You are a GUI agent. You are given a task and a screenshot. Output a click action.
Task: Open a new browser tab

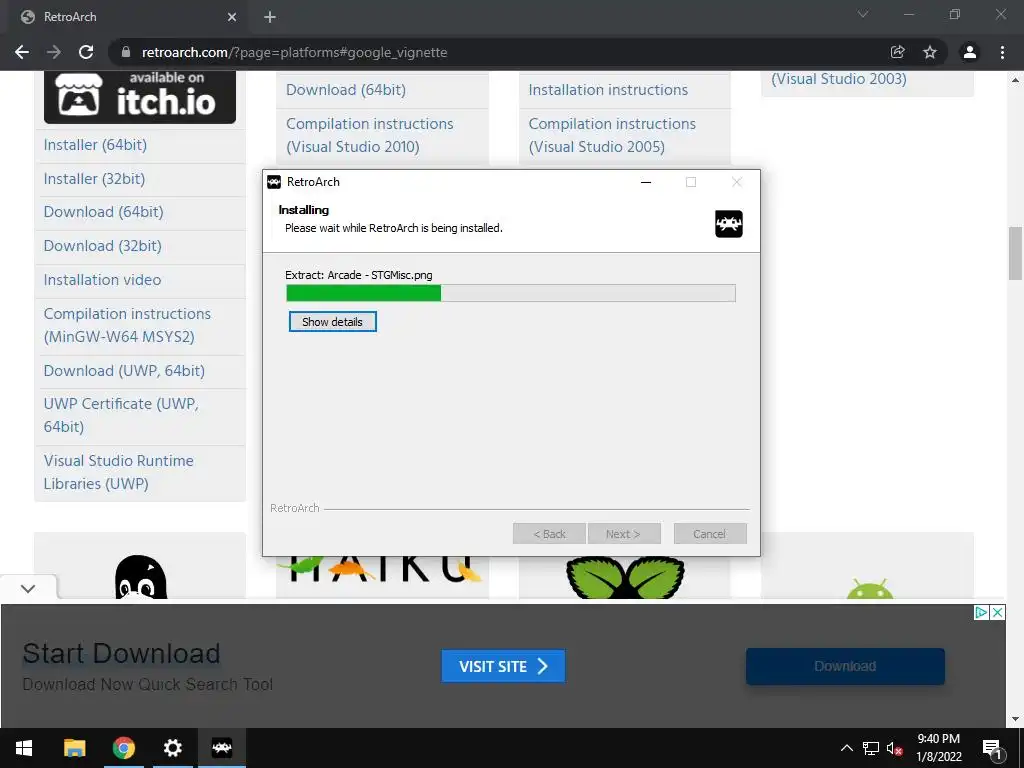(270, 17)
